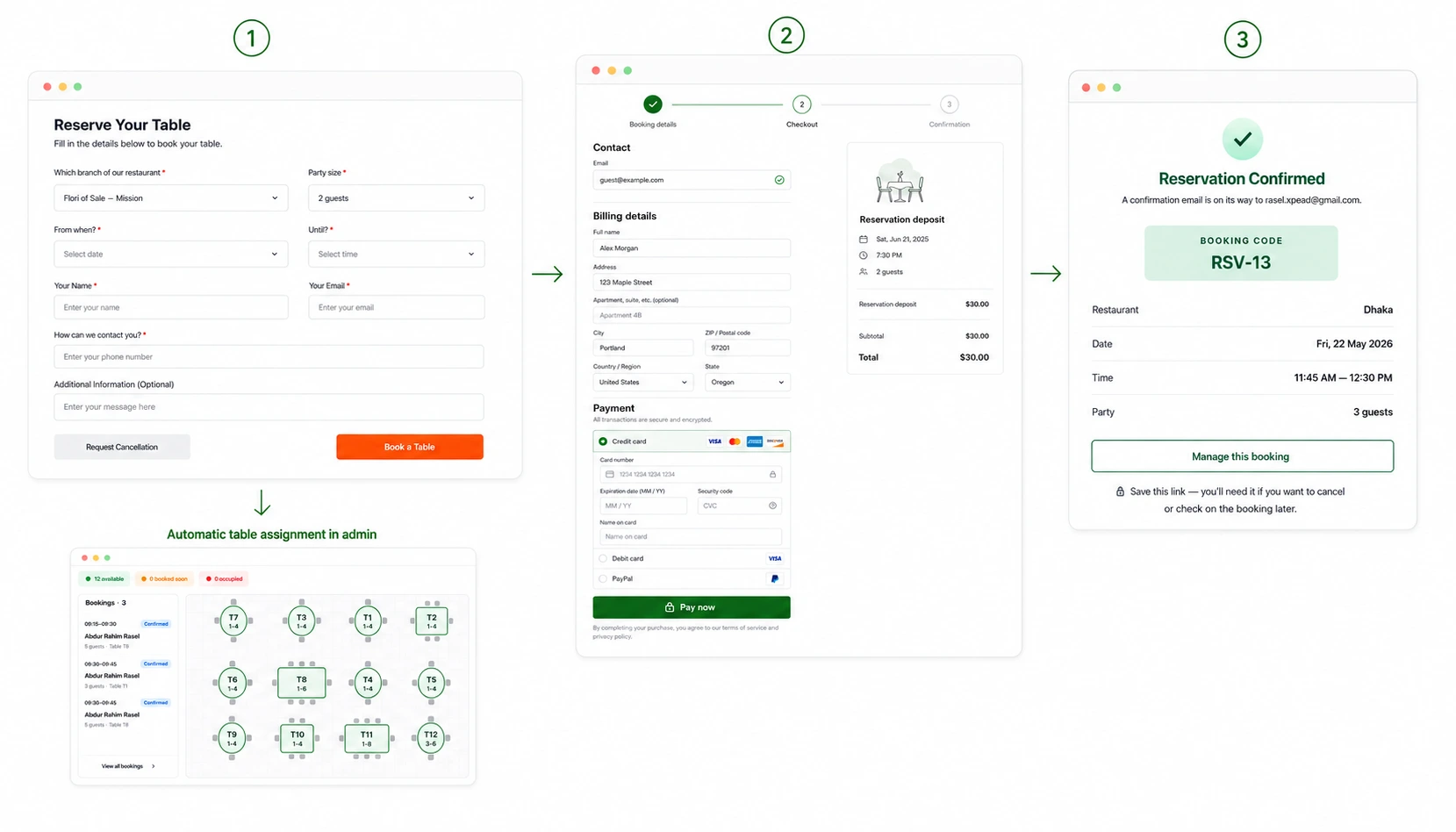Select table T9 on the floor plan
1456x832 pixels.
(232, 738)
